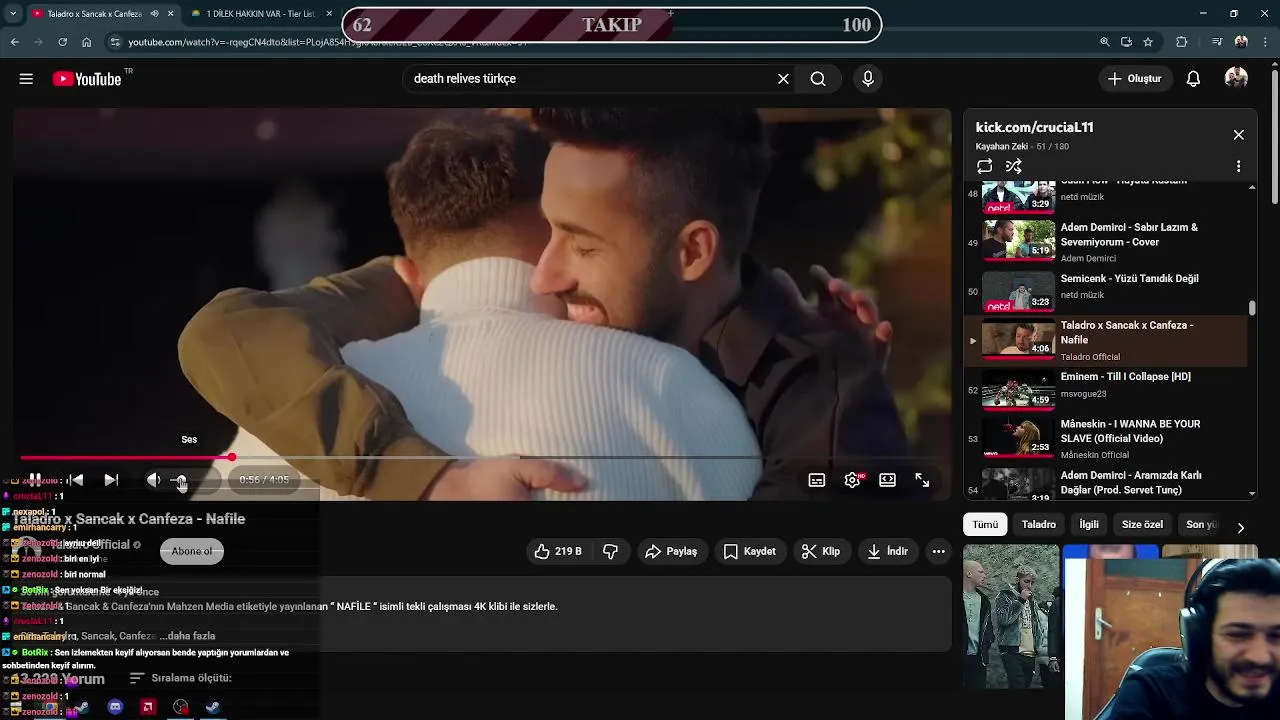Clear the search box with the X
1280x720 pixels.
[x=783, y=79]
